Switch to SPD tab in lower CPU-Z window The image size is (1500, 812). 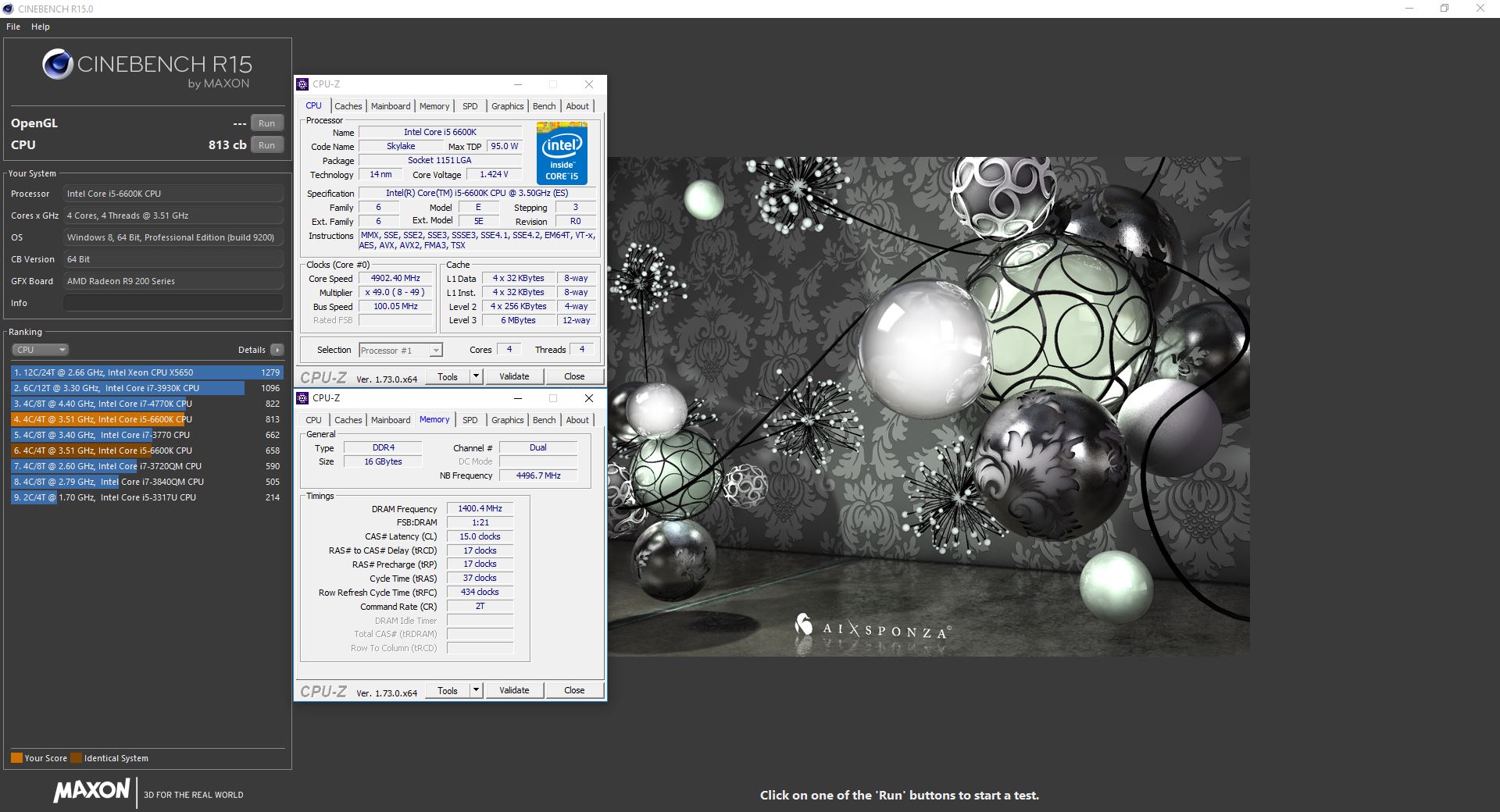470,420
